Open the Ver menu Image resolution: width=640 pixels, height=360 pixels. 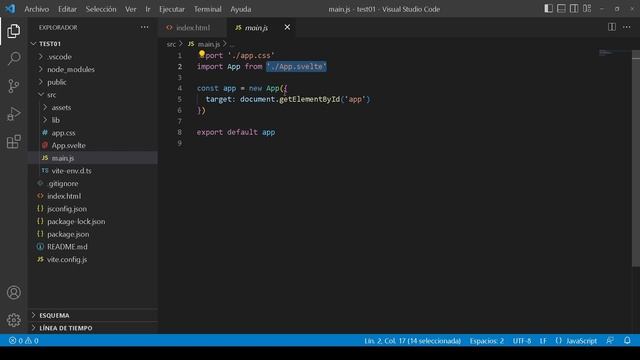(x=131, y=9)
